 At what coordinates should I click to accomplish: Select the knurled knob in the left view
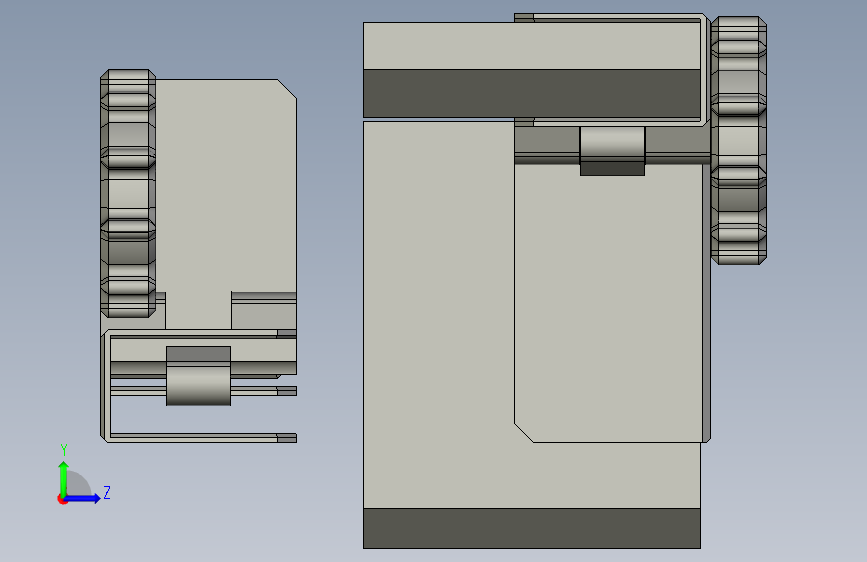click(128, 193)
